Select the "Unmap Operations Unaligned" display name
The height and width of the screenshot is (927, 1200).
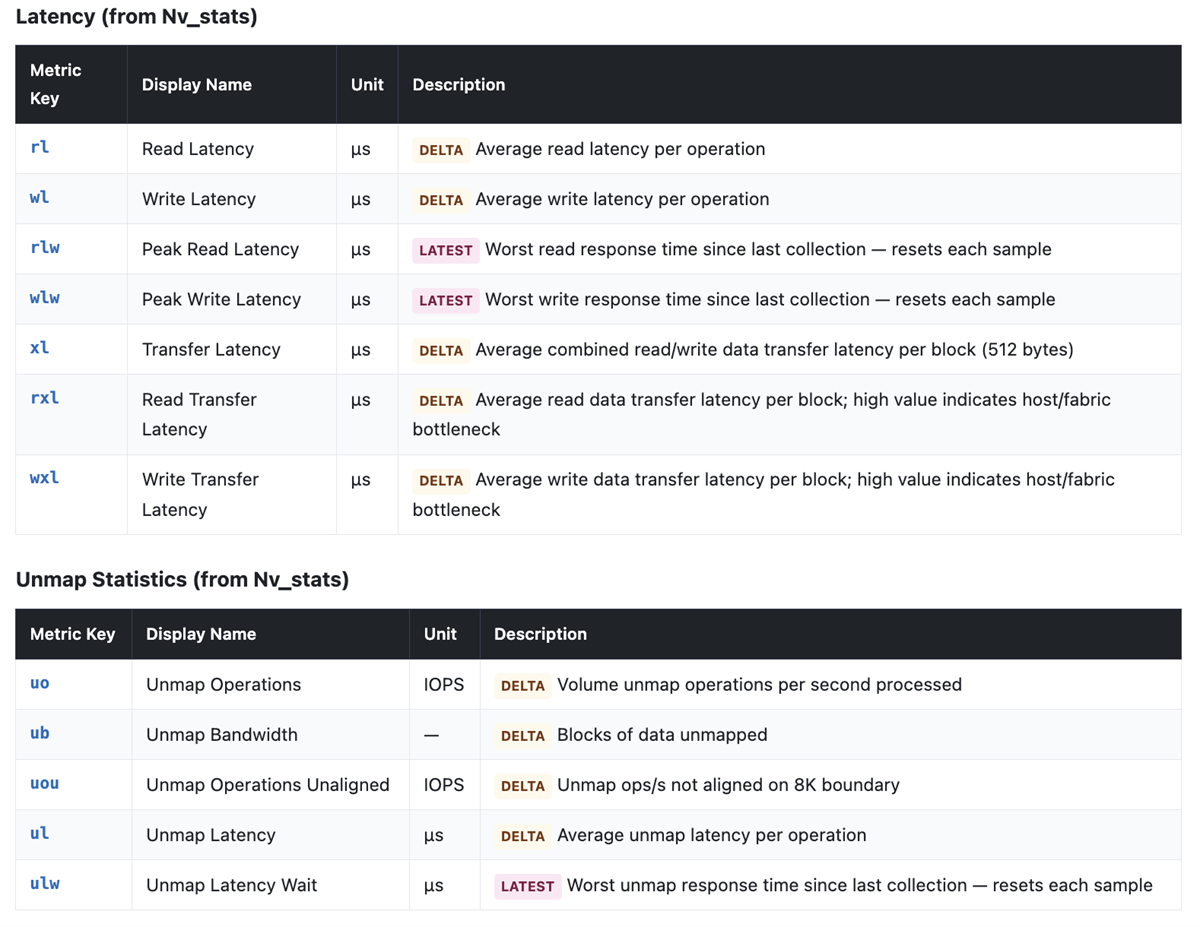(x=268, y=785)
